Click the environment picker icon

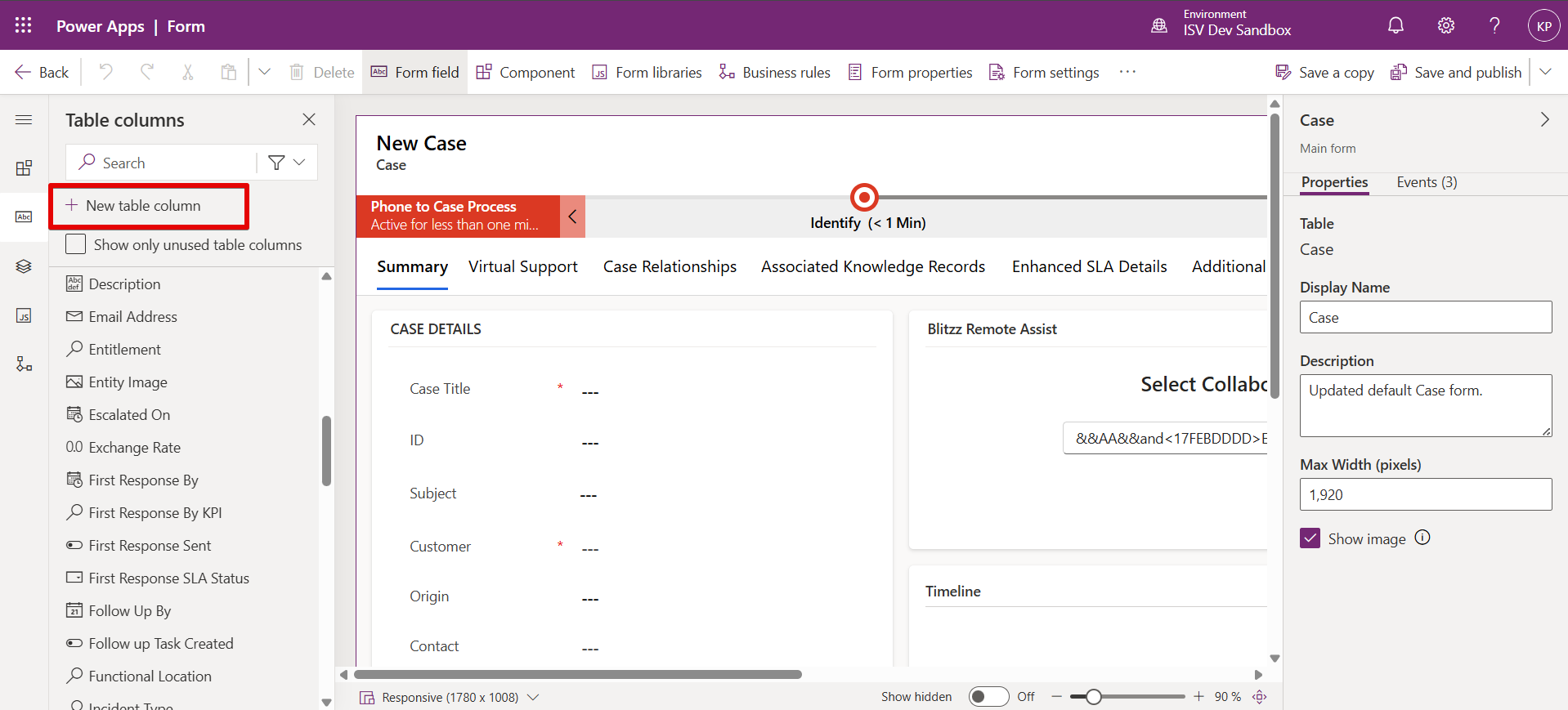click(1159, 25)
